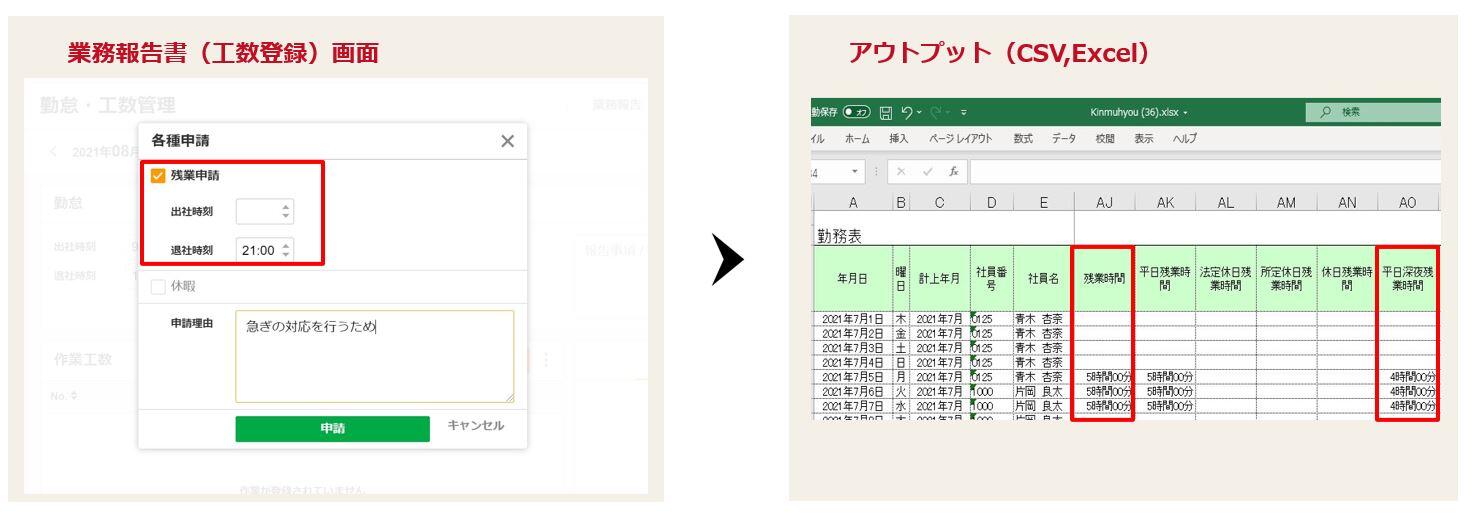
Task: Click the 申請理由 text area
Action: pyautogui.click(x=374, y=356)
